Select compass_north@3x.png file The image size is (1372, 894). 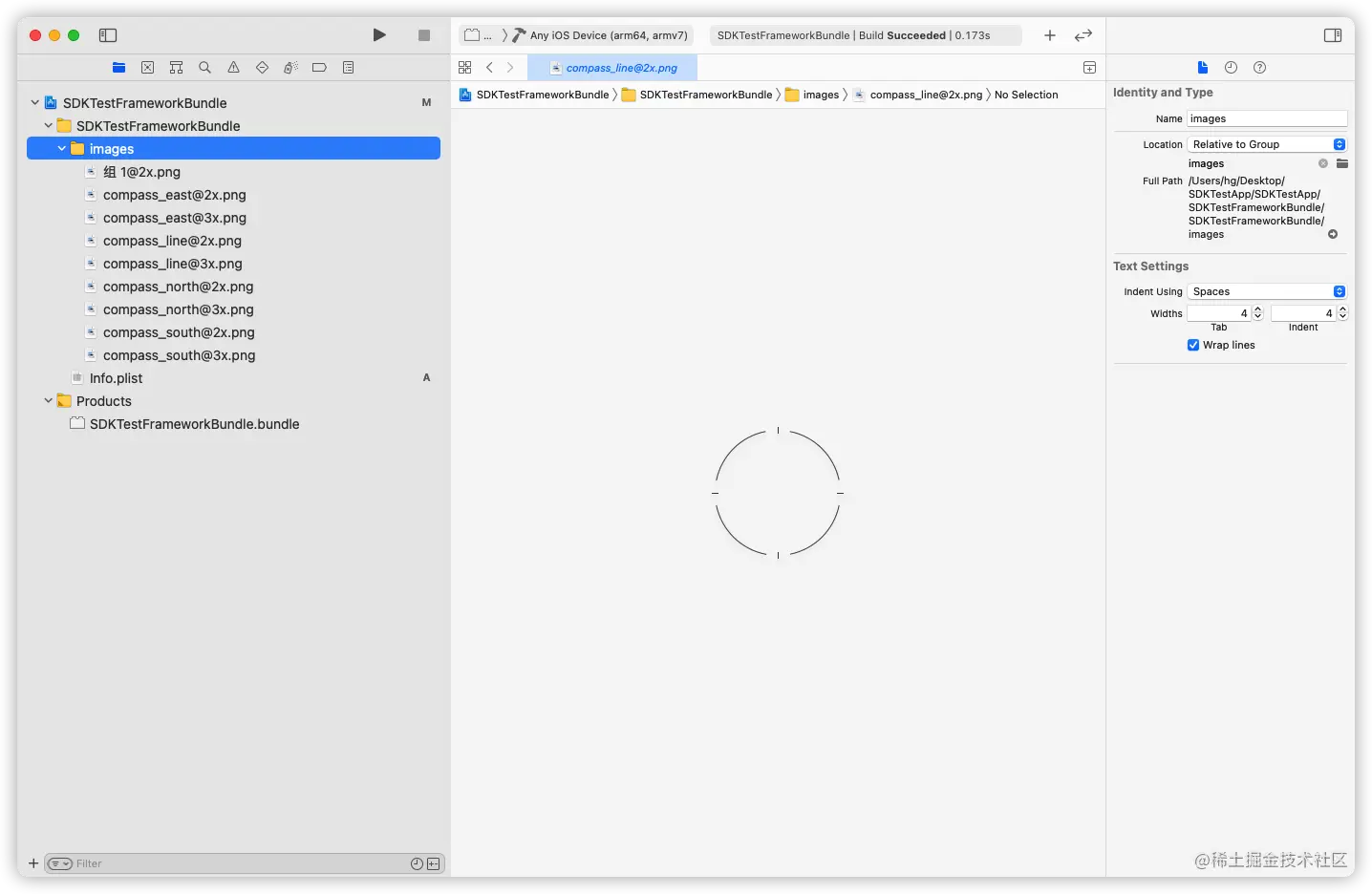(178, 309)
